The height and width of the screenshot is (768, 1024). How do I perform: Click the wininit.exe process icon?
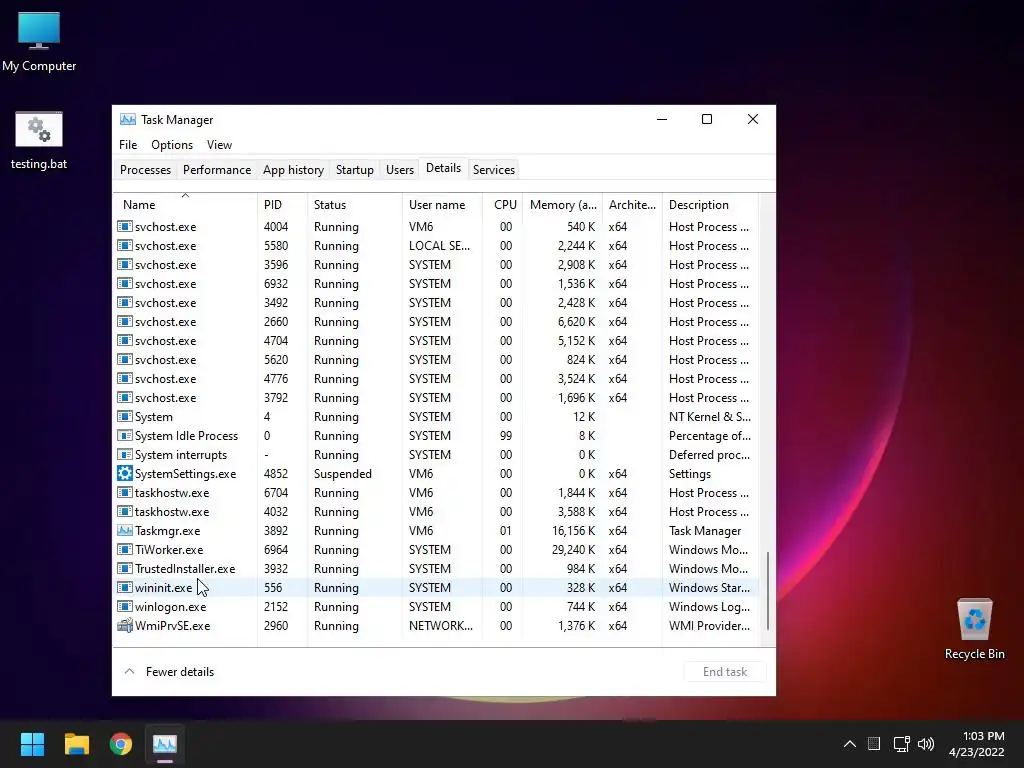click(x=125, y=588)
